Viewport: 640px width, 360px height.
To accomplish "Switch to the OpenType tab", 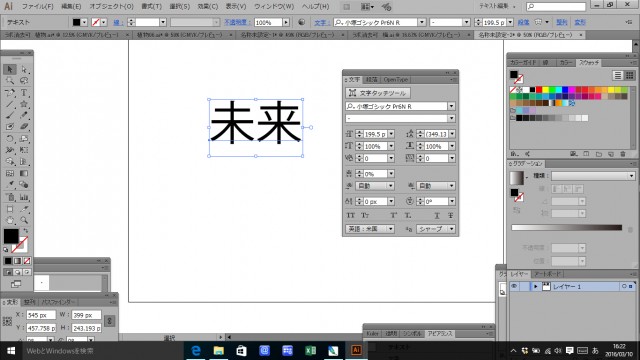I will tap(396, 80).
